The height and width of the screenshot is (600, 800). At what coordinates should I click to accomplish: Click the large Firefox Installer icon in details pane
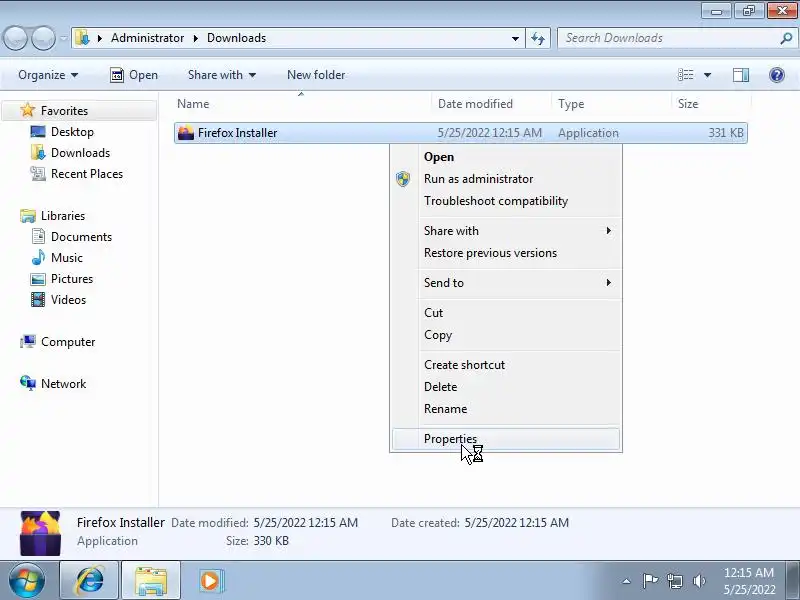coord(40,533)
